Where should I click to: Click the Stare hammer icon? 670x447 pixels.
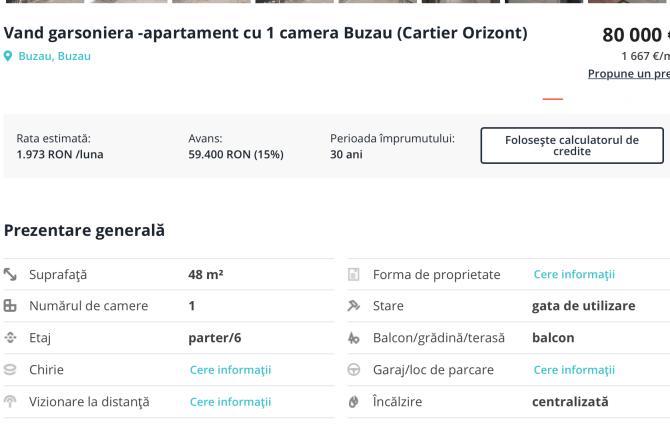pos(354,306)
